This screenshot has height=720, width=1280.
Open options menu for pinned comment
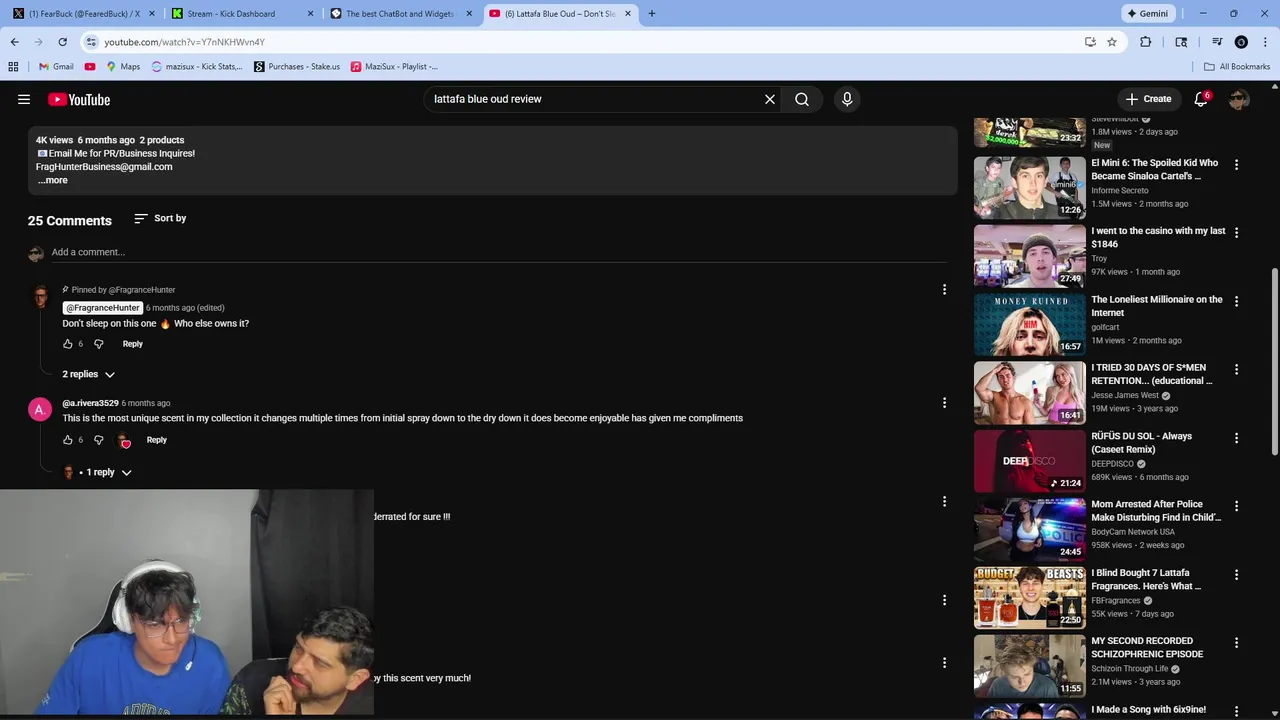[x=944, y=290]
